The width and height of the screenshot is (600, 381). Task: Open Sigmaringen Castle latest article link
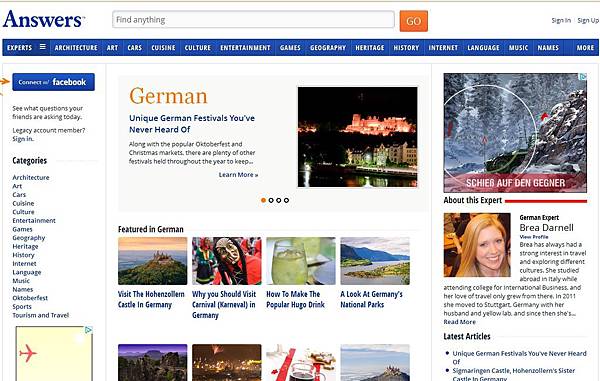tap(514, 374)
